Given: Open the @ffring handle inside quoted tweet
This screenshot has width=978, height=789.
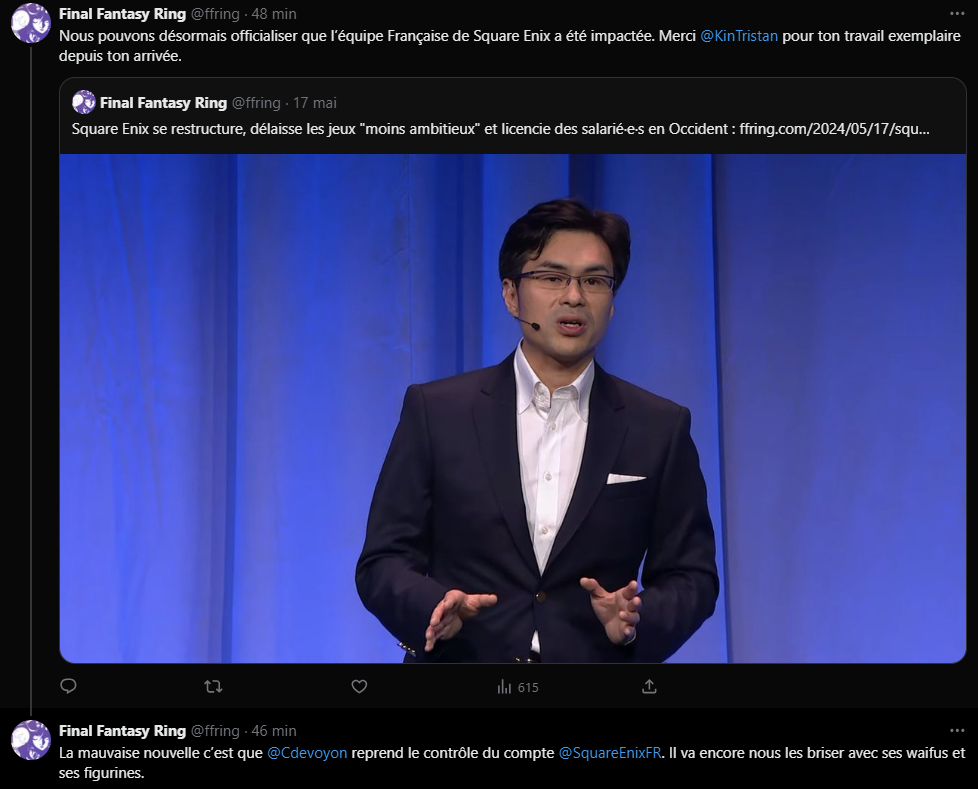Looking at the screenshot, I should [256, 103].
